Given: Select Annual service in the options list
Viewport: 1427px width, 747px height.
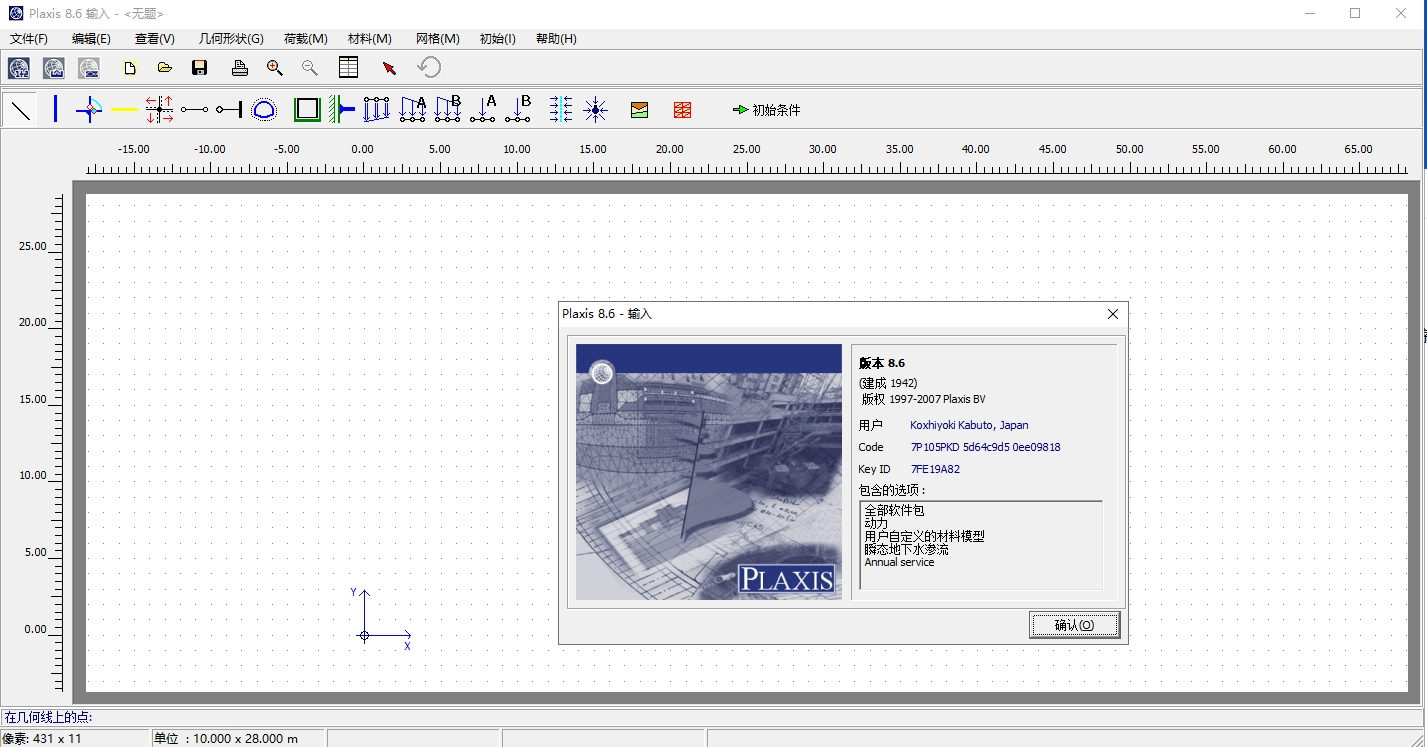Looking at the screenshot, I should click(x=899, y=562).
